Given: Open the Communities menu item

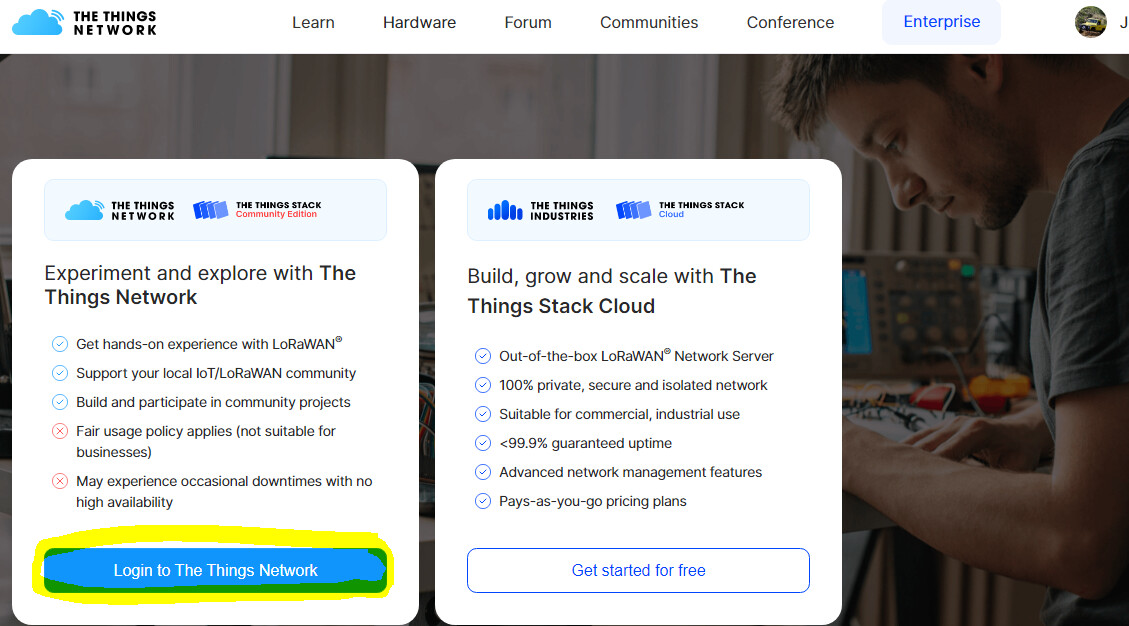Looking at the screenshot, I should point(649,22).
